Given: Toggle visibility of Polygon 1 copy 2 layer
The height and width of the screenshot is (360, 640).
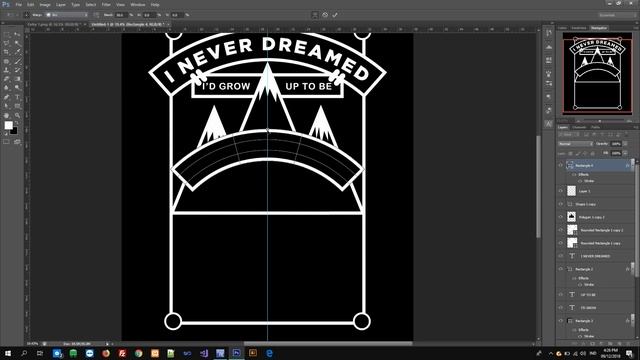Looking at the screenshot, I should click(x=560, y=217).
